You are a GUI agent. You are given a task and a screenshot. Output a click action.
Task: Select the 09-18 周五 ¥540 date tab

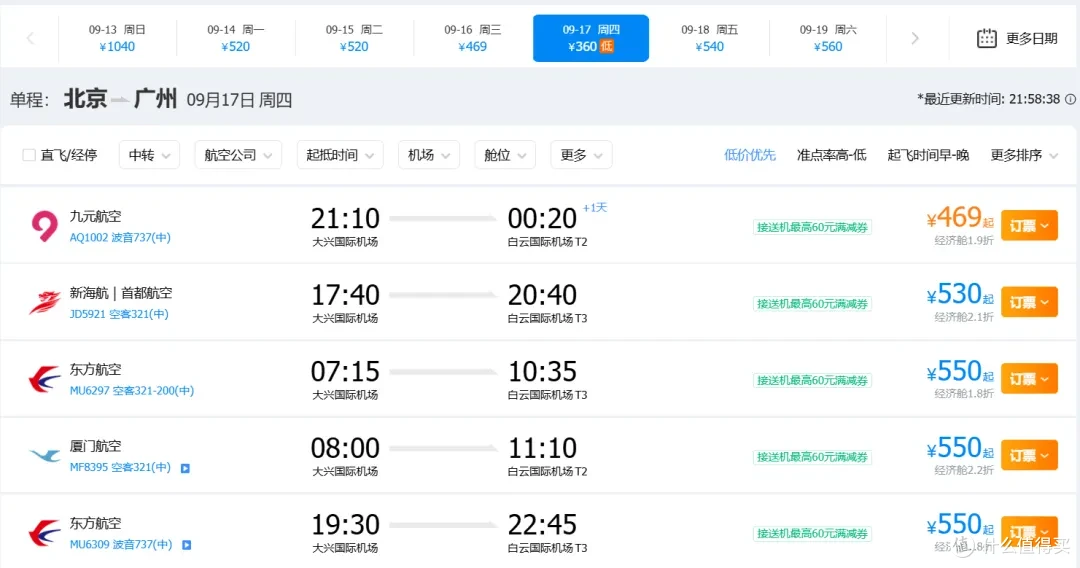[x=709, y=39]
